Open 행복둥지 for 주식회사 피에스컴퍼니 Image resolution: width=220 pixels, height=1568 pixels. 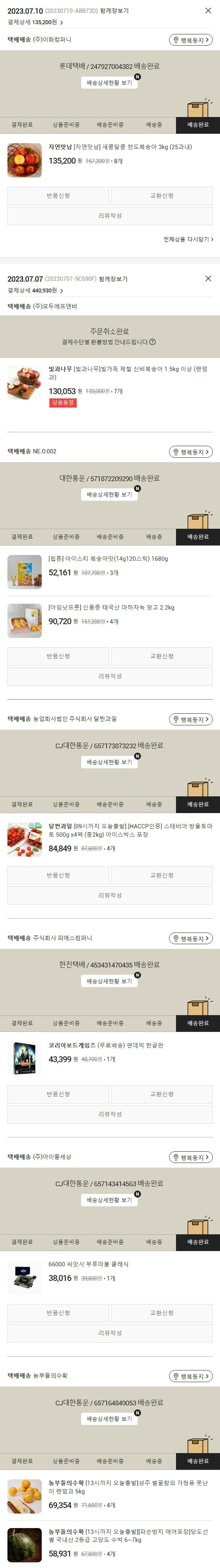(191, 938)
